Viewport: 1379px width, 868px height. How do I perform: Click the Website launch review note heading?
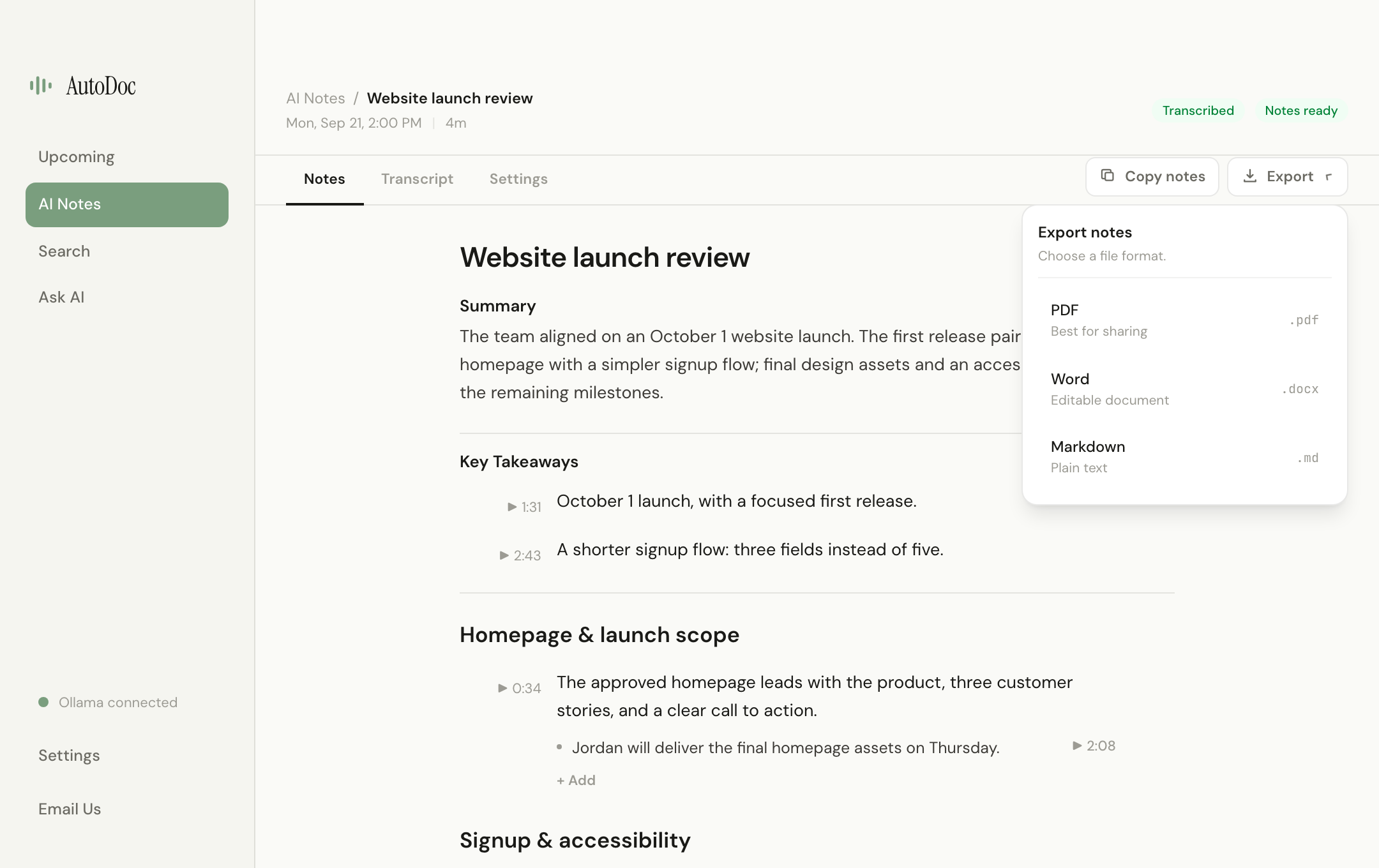[605, 257]
